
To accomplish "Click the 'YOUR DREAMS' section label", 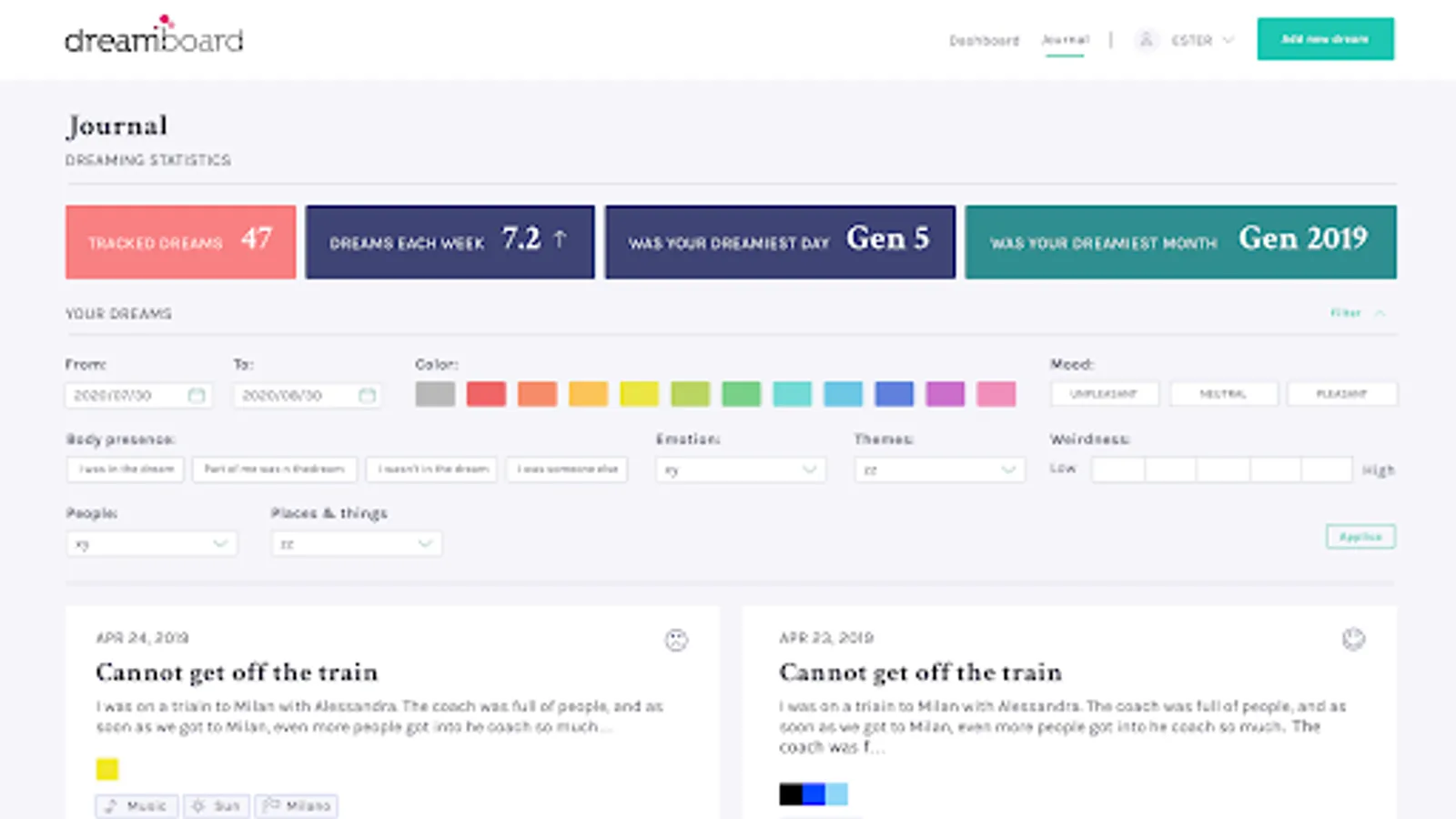I will [118, 313].
